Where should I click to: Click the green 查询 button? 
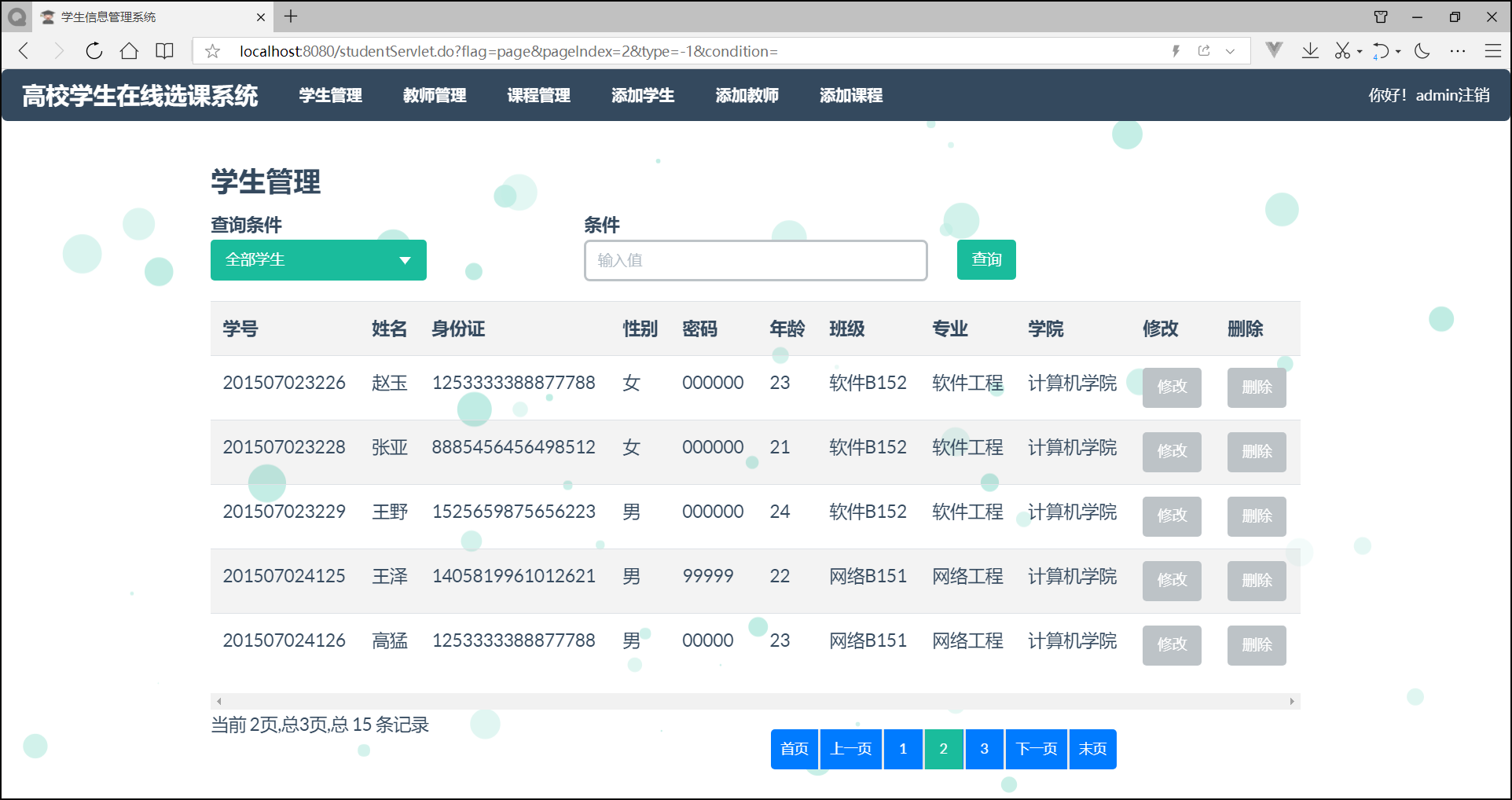coord(986,259)
